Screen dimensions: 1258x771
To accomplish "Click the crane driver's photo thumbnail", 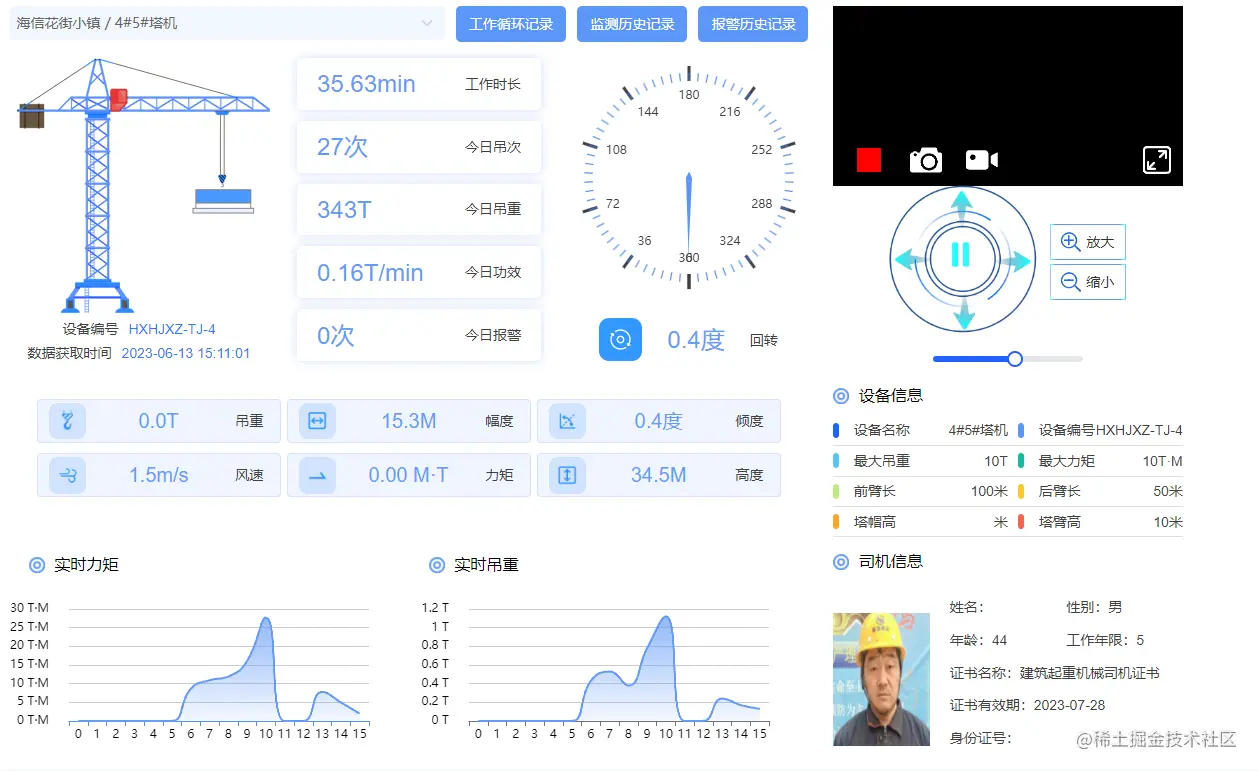I will pos(880,679).
